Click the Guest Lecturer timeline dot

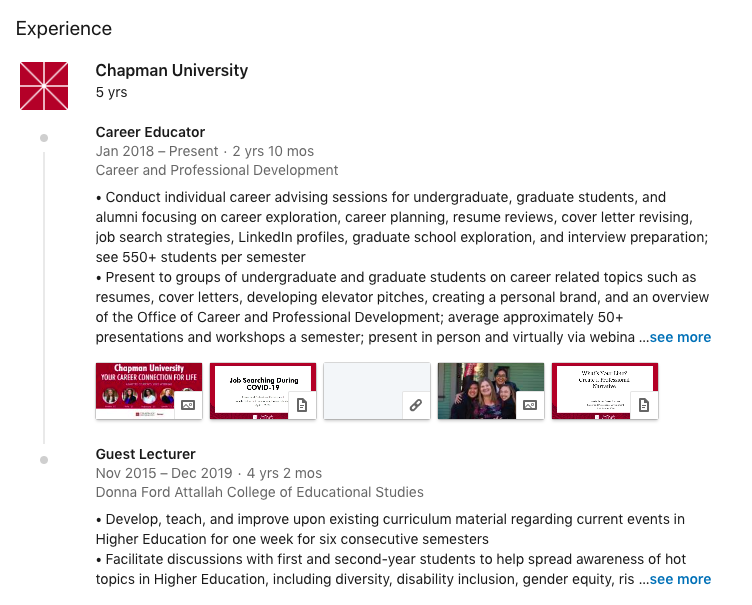(44, 459)
